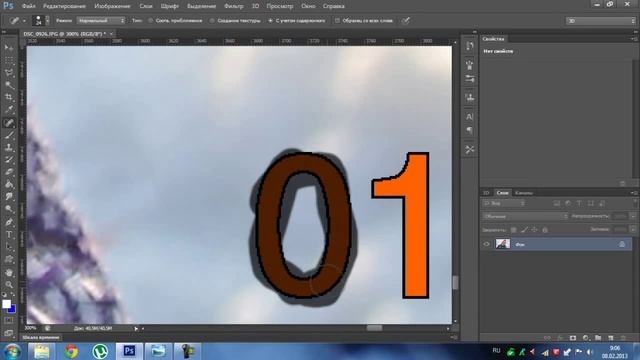Click the new adjustment layer icon
Image resolution: width=640 pixels, height=360 pixels.
585,338
